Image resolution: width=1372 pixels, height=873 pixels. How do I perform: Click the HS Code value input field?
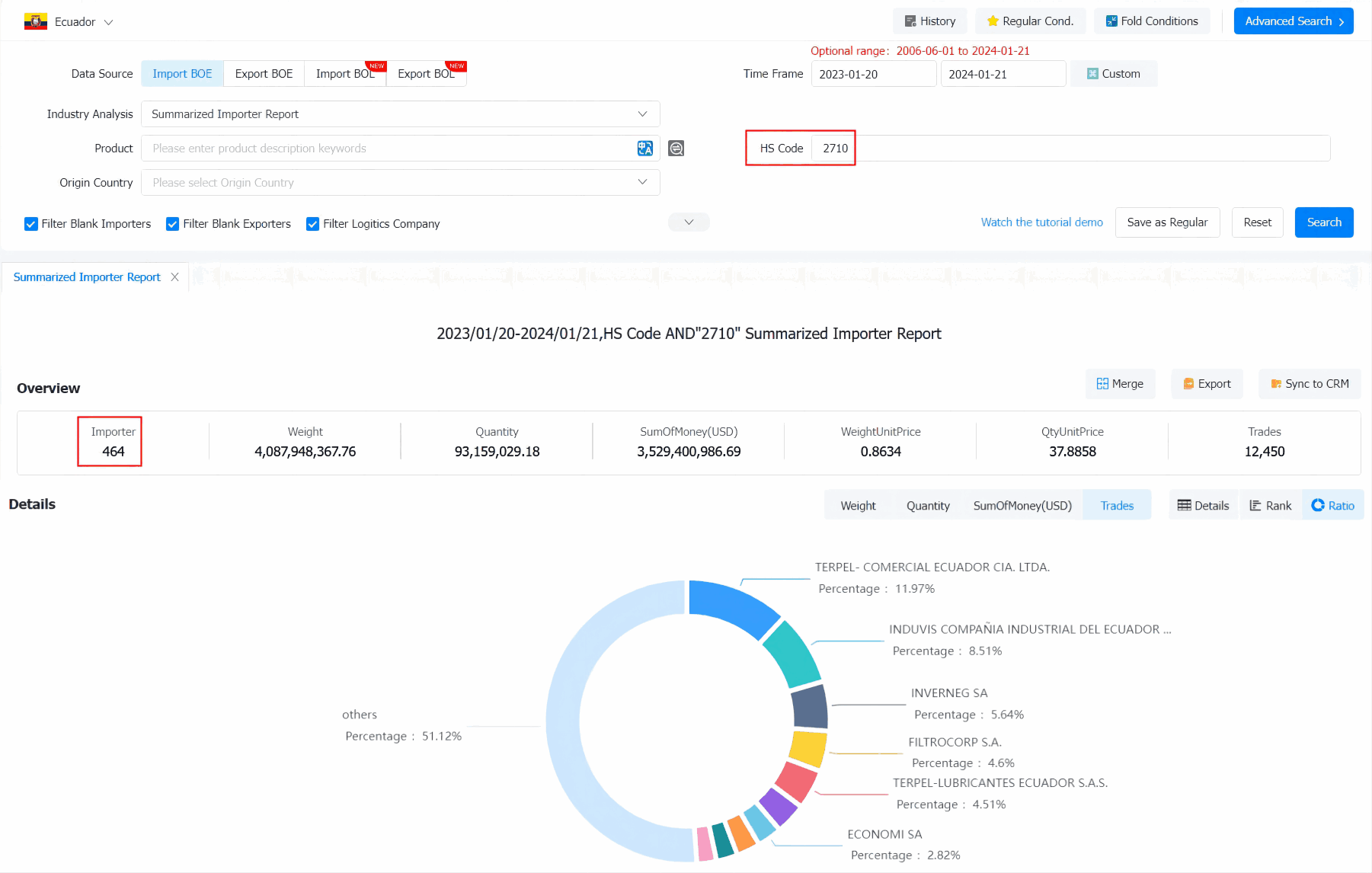(1070, 149)
